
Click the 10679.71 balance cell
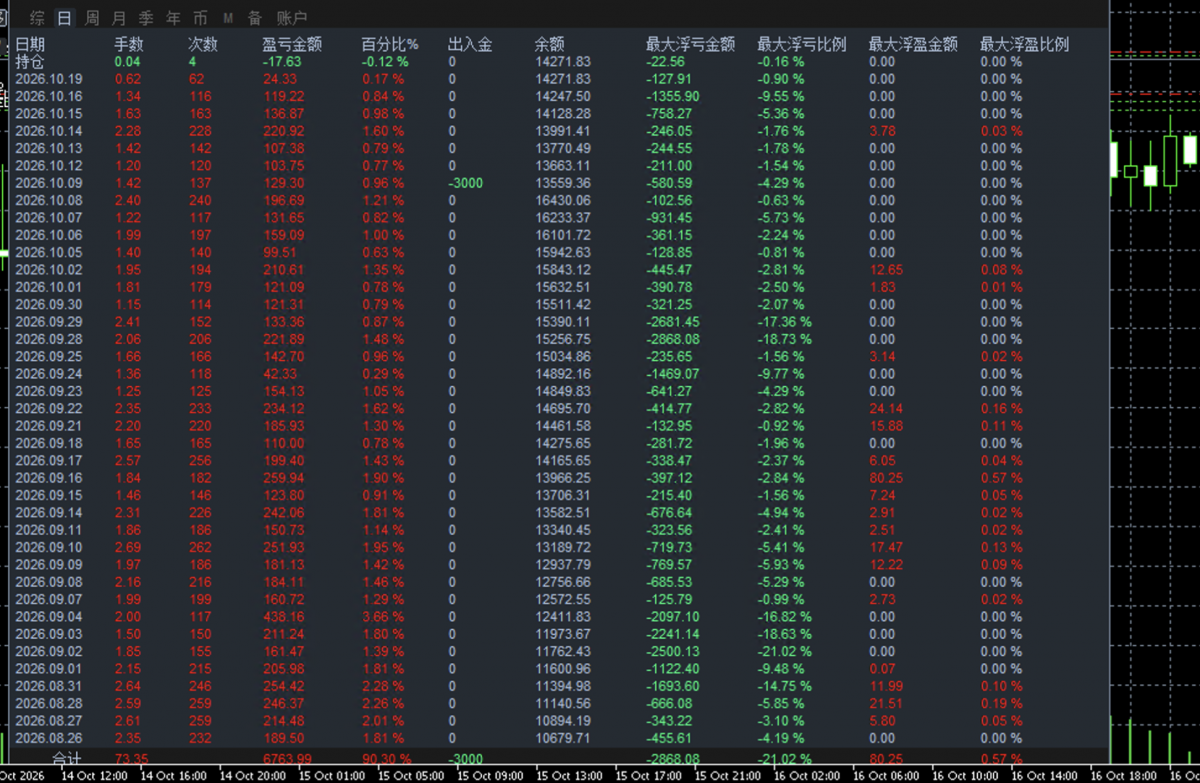(x=563, y=738)
